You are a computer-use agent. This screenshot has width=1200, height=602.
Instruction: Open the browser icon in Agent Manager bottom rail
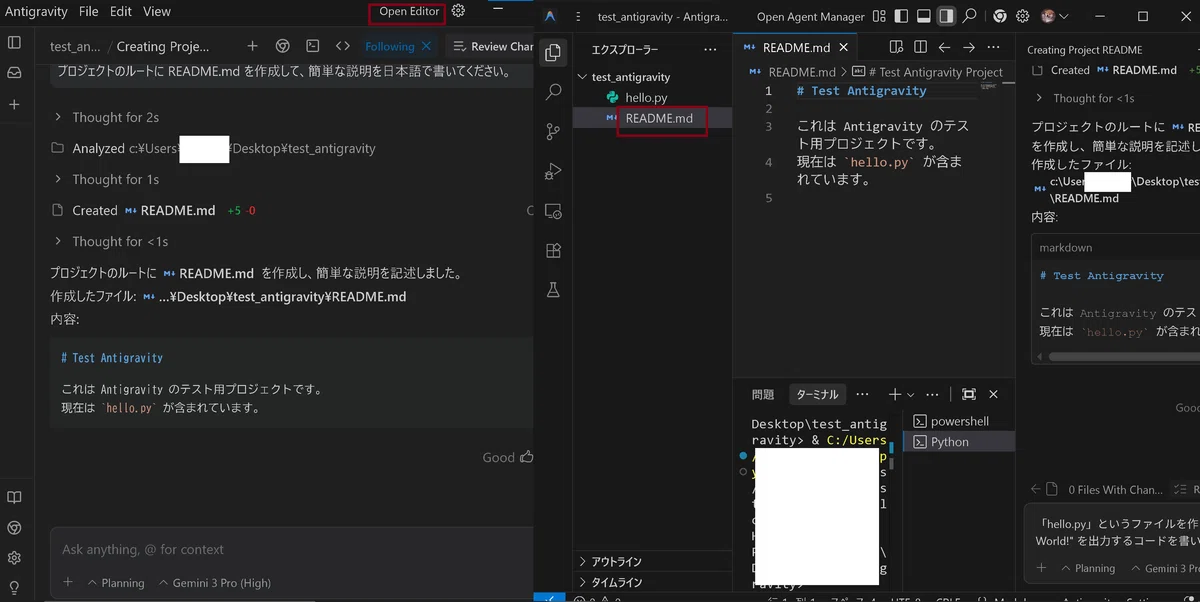[14, 527]
